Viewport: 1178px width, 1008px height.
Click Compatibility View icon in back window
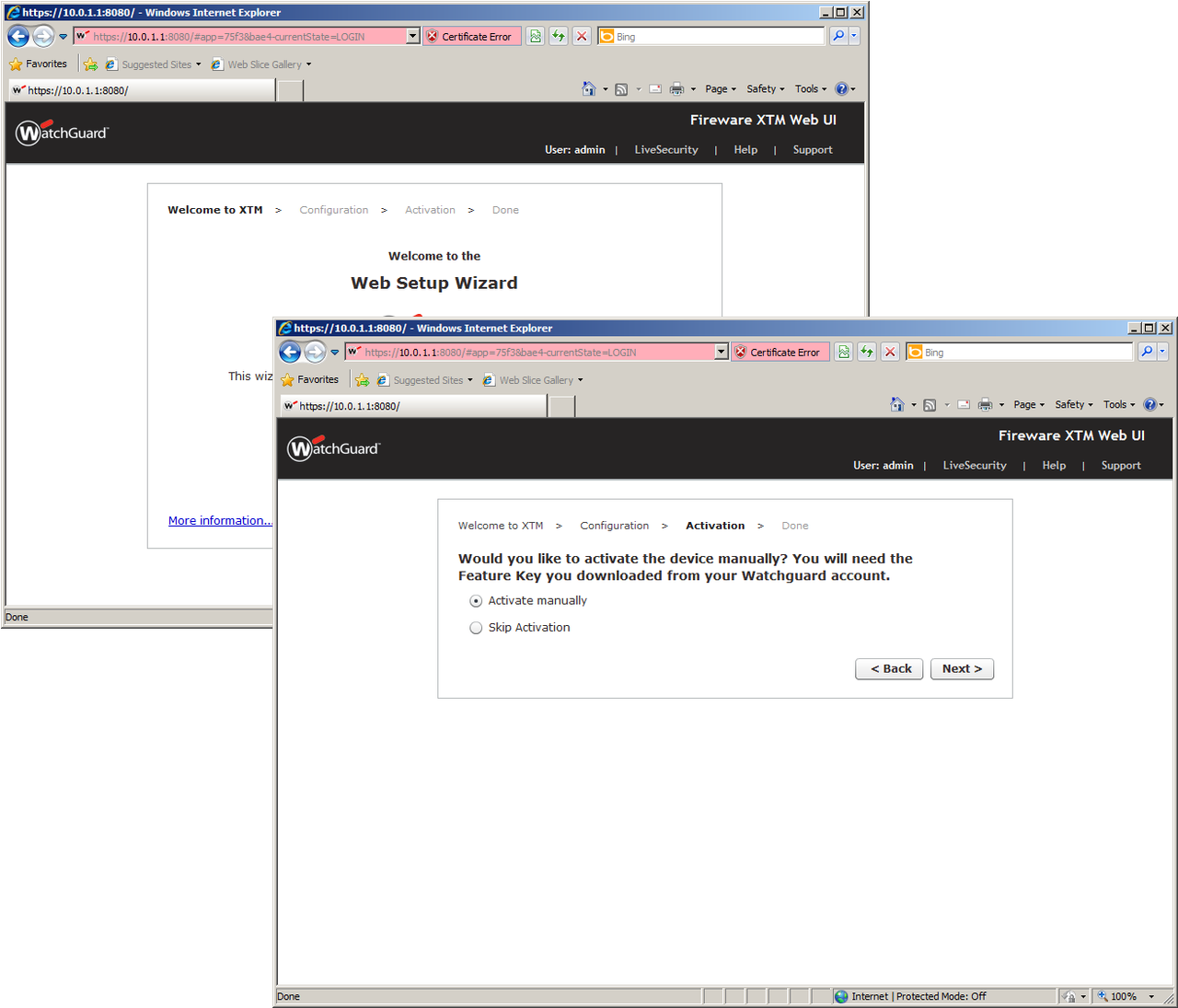click(536, 37)
